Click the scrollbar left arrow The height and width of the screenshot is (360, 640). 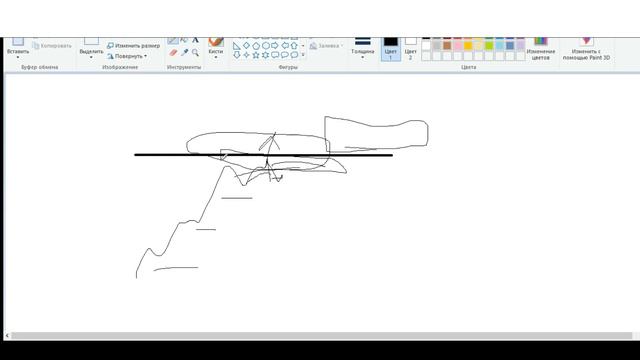coord(7,336)
